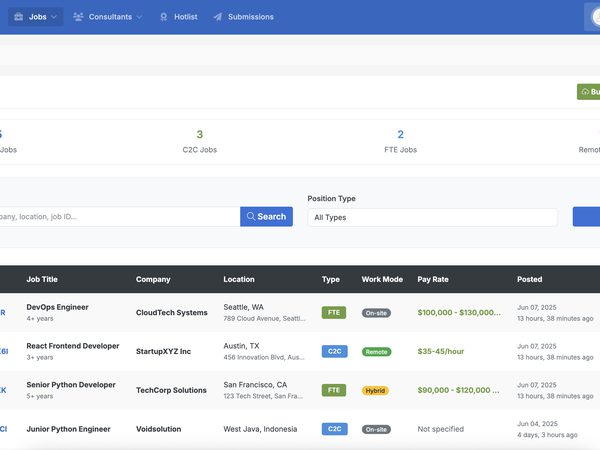This screenshot has width=600, height=450.
Task: Click the paper plane Submissions icon
Action: 218,17
